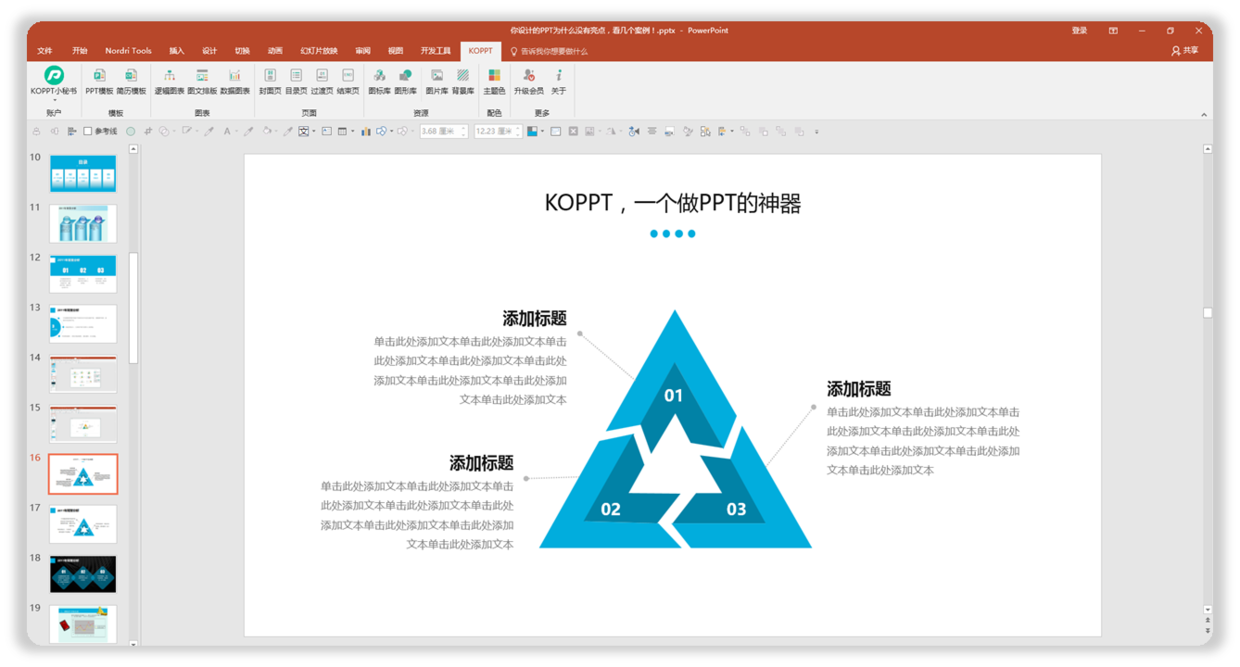The width and height of the screenshot is (1240, 667).
Task: Open the 背景库 background library
Action: tap(463, 82)
